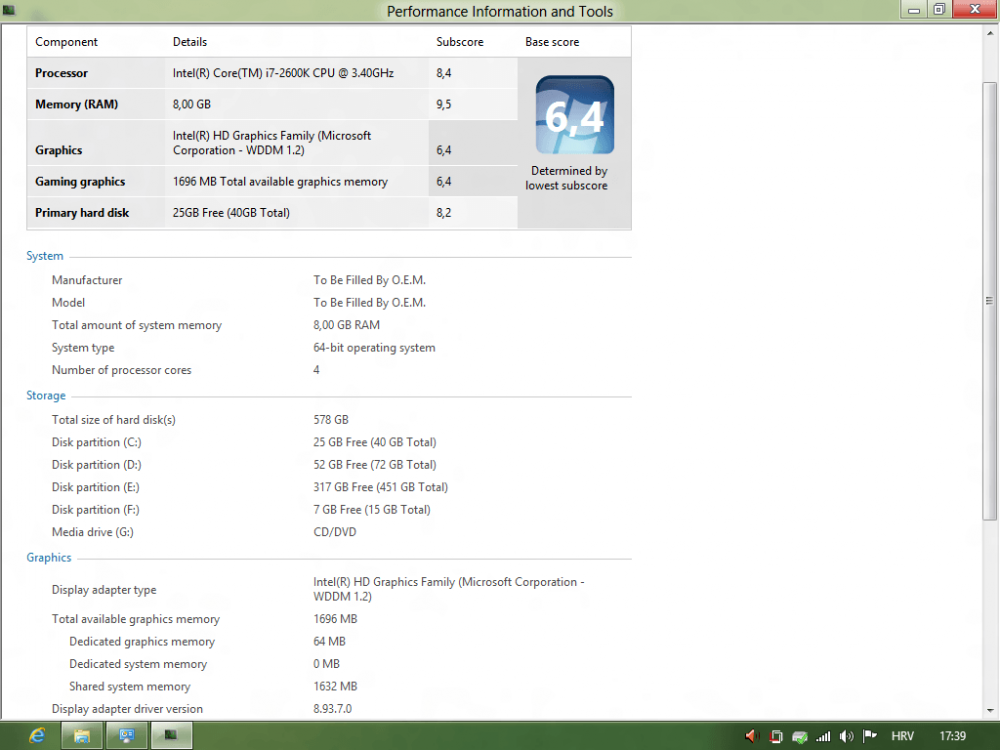Click the 'CD/DVD' value
The width and height of the screenshot is (1000, 750).
(x=335, y=532)
